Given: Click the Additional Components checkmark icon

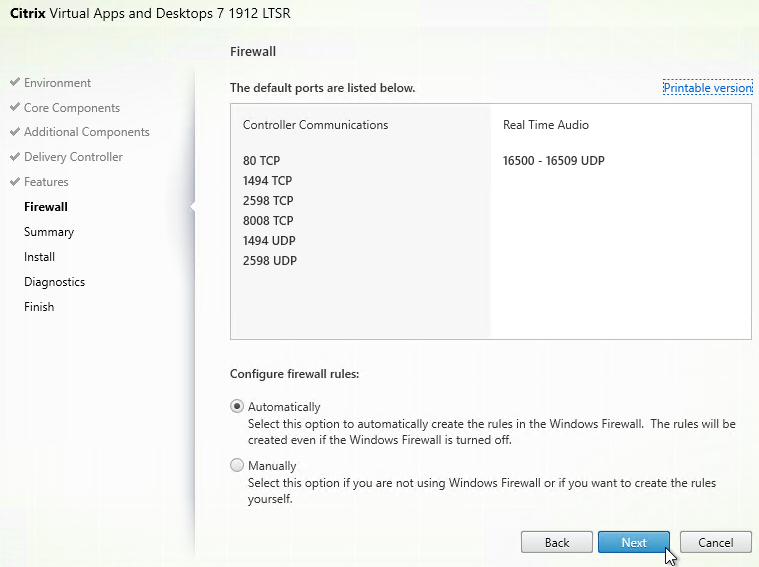Looking at the screenshot, I should pos(14,132).
